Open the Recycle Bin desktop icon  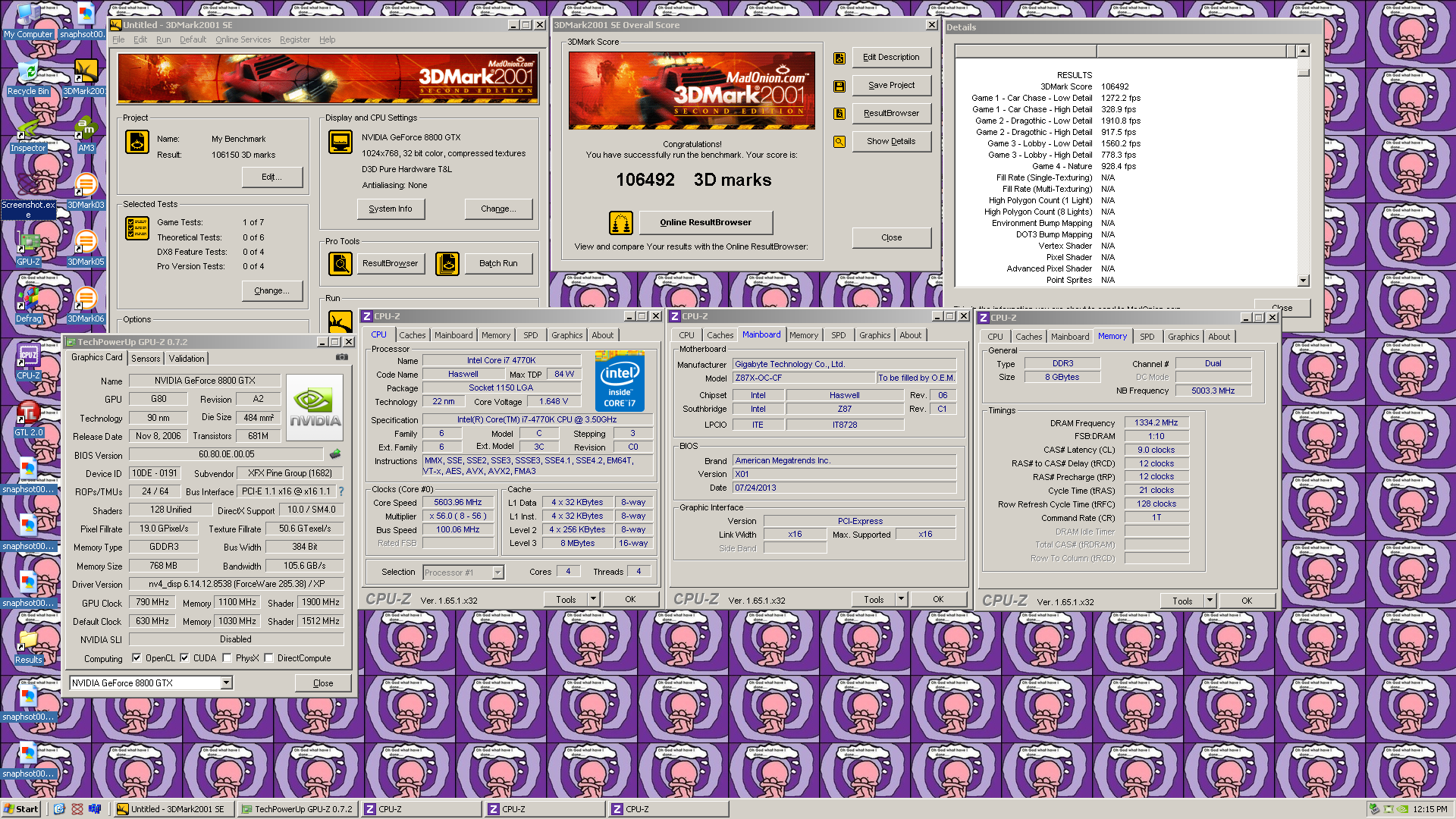coord(28,77)
